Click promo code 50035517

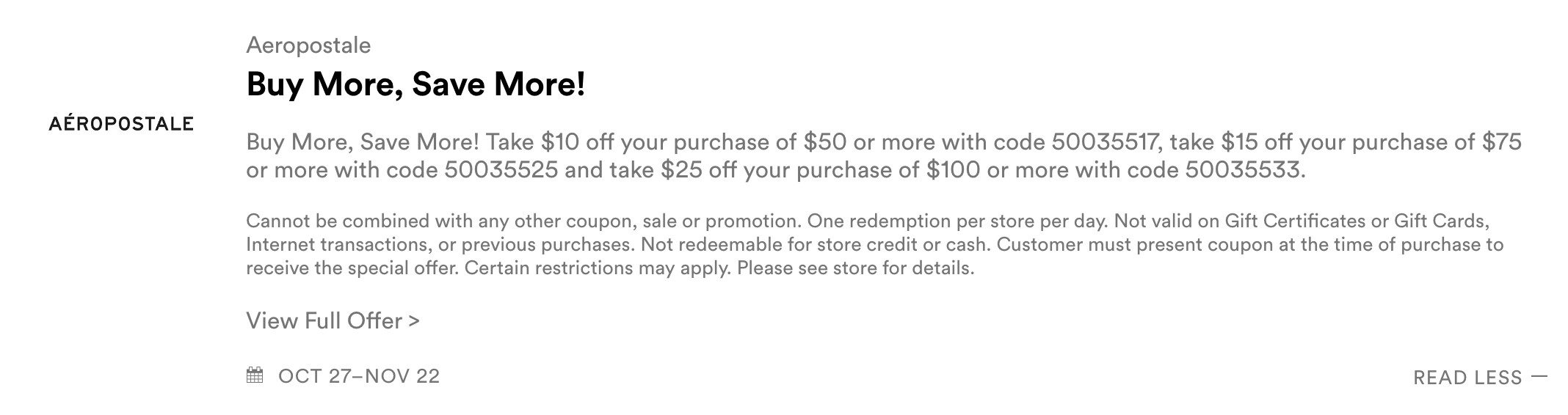coord(1106,142)
